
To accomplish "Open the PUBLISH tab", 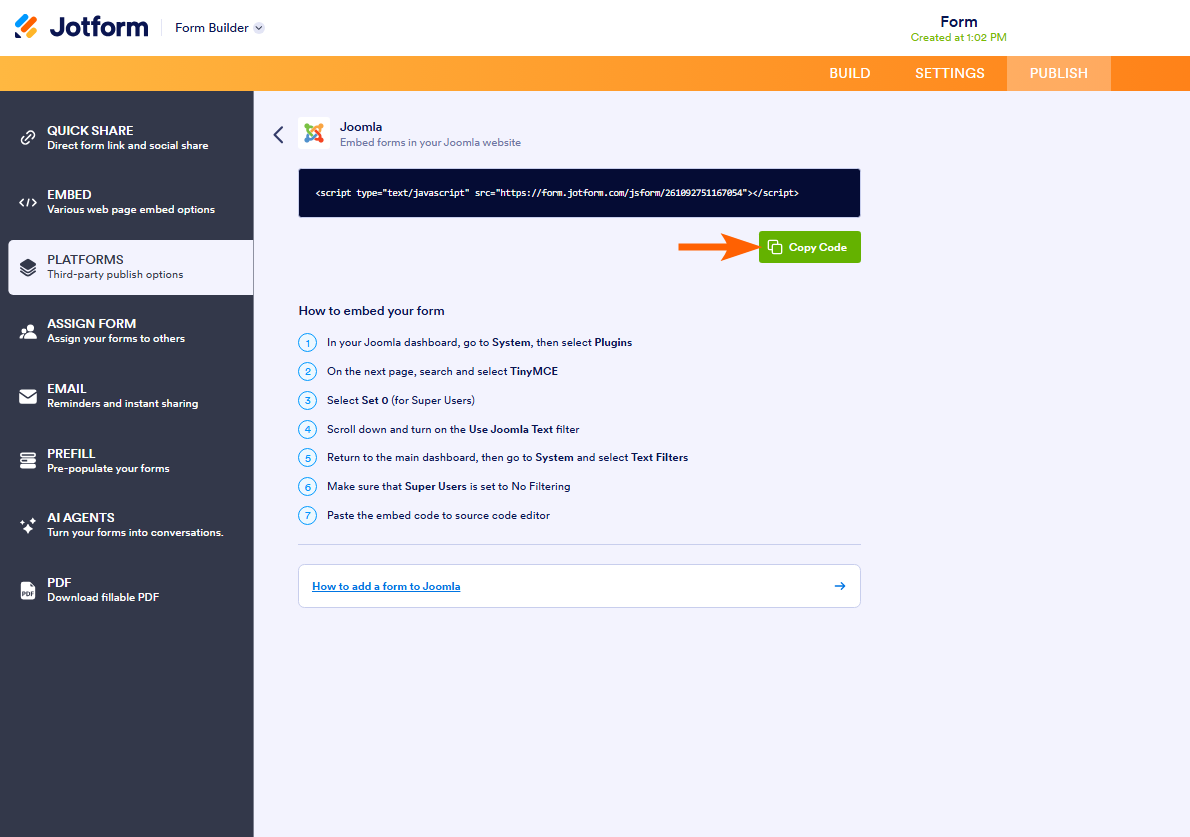I will point(1058,72).
